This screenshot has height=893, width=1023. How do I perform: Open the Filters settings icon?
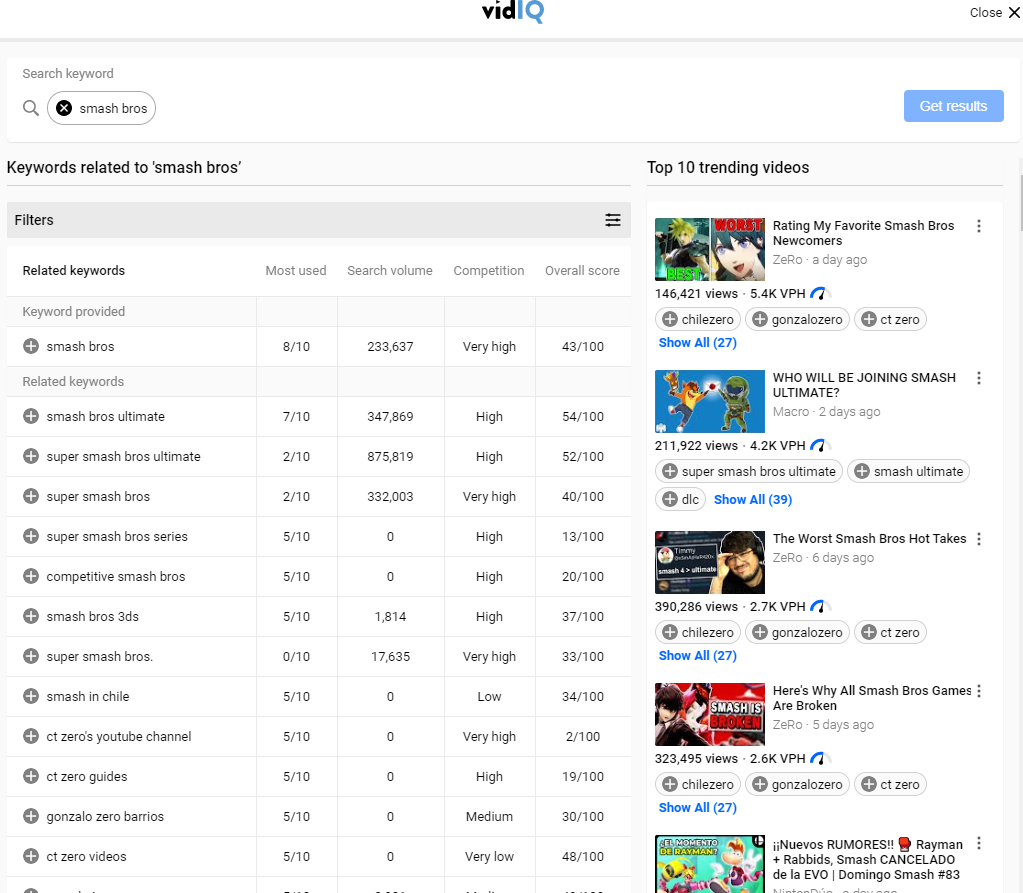point(613,220)
